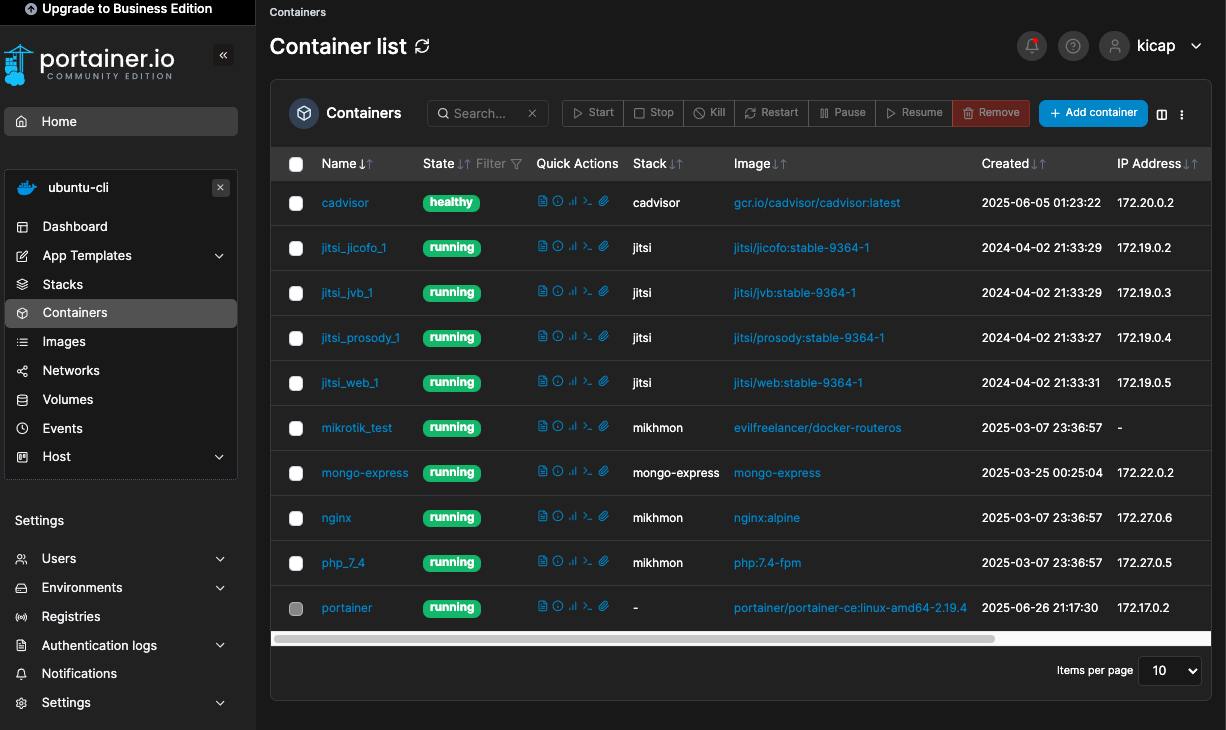Check the jitsi_prosody_1 checkbox
The width and height of the screenshot is (1226, 730).
[296, 338]
